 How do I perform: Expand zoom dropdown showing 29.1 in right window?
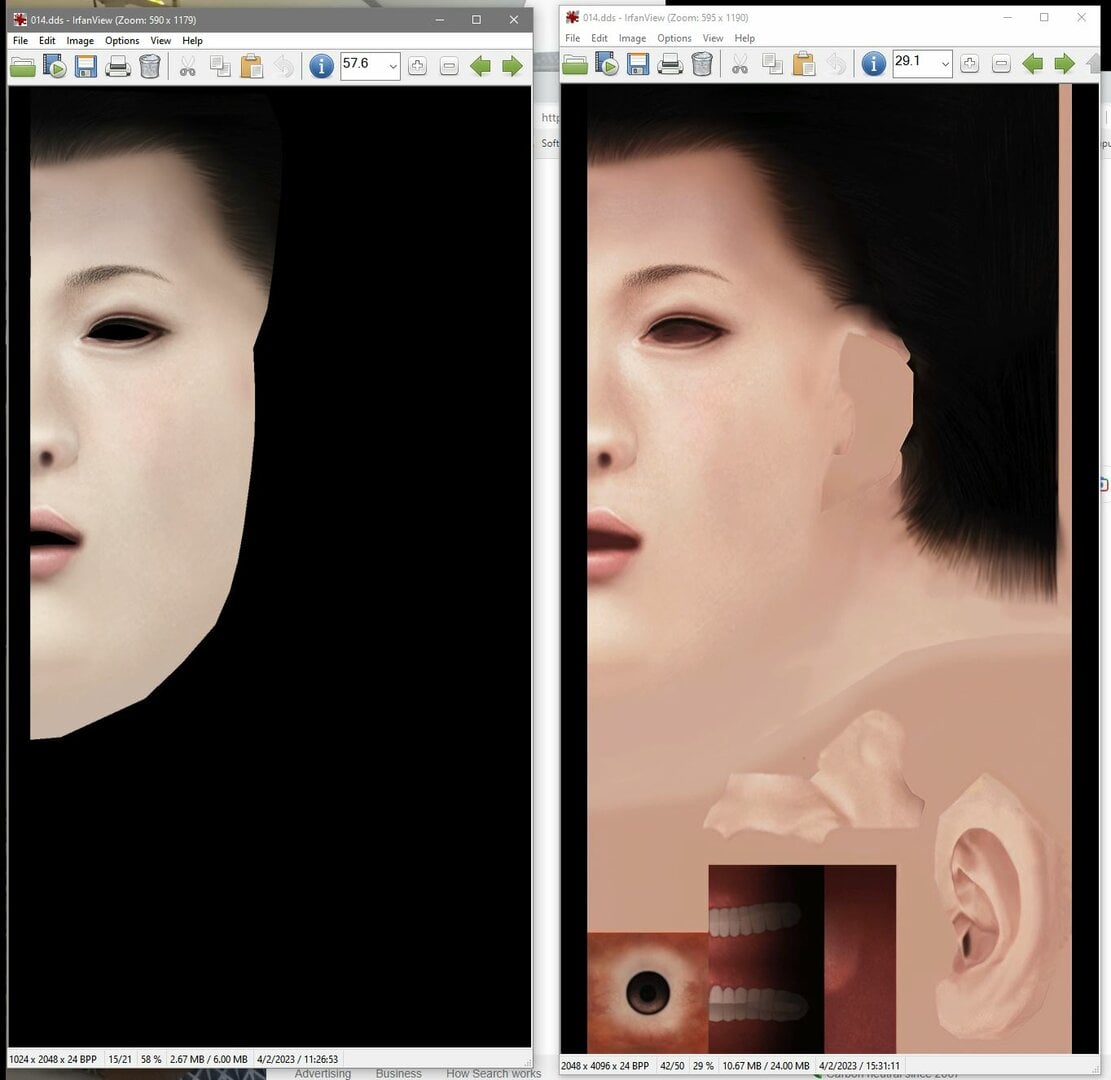tap(945, 64)
